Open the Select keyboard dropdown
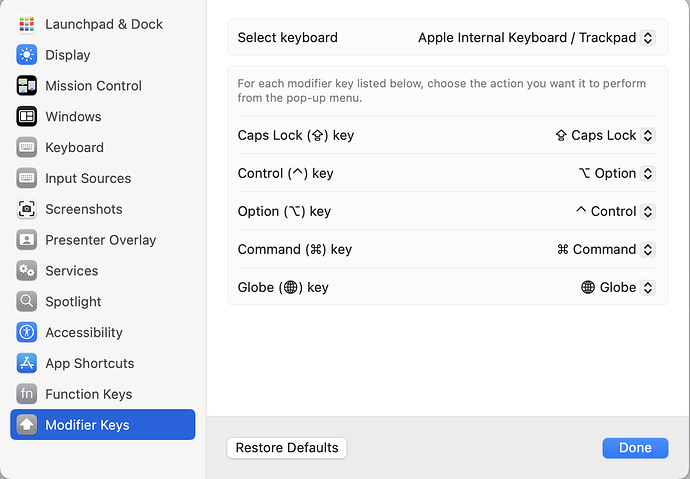This screenshot has width=690, height=479. coord(536,38)
